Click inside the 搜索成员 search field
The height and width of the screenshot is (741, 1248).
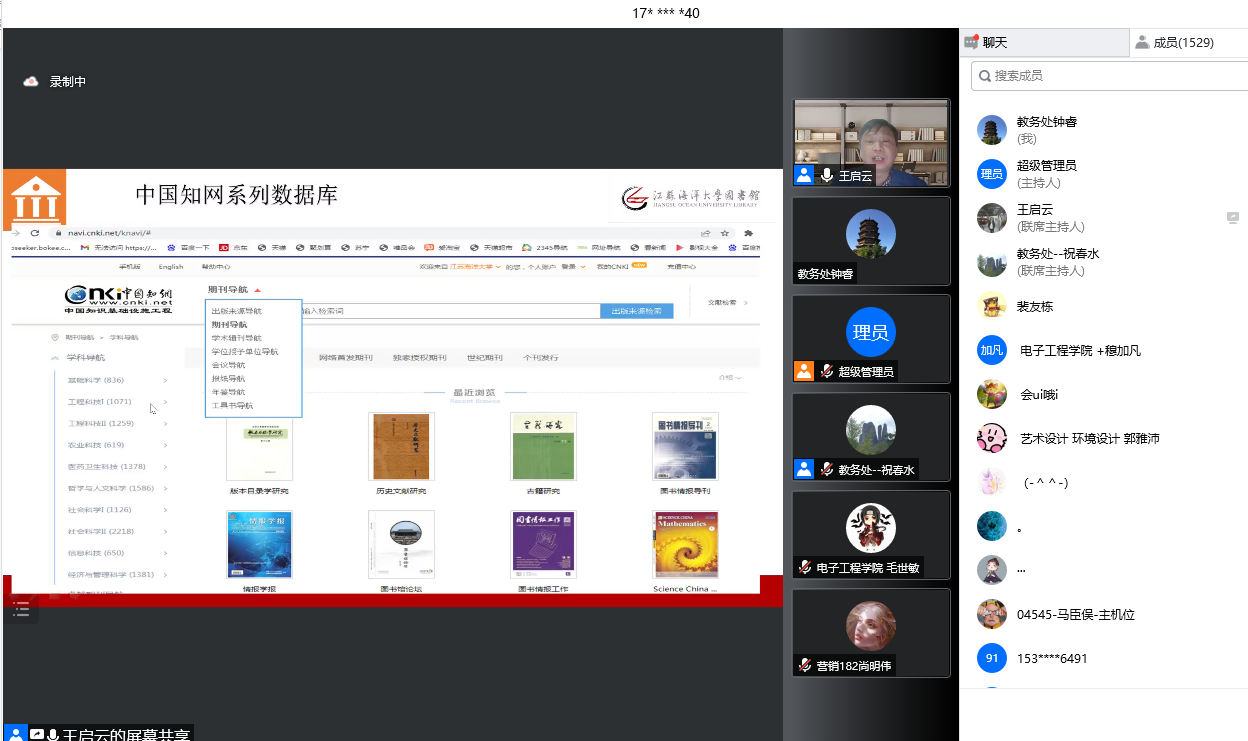tap(1110, 76)
